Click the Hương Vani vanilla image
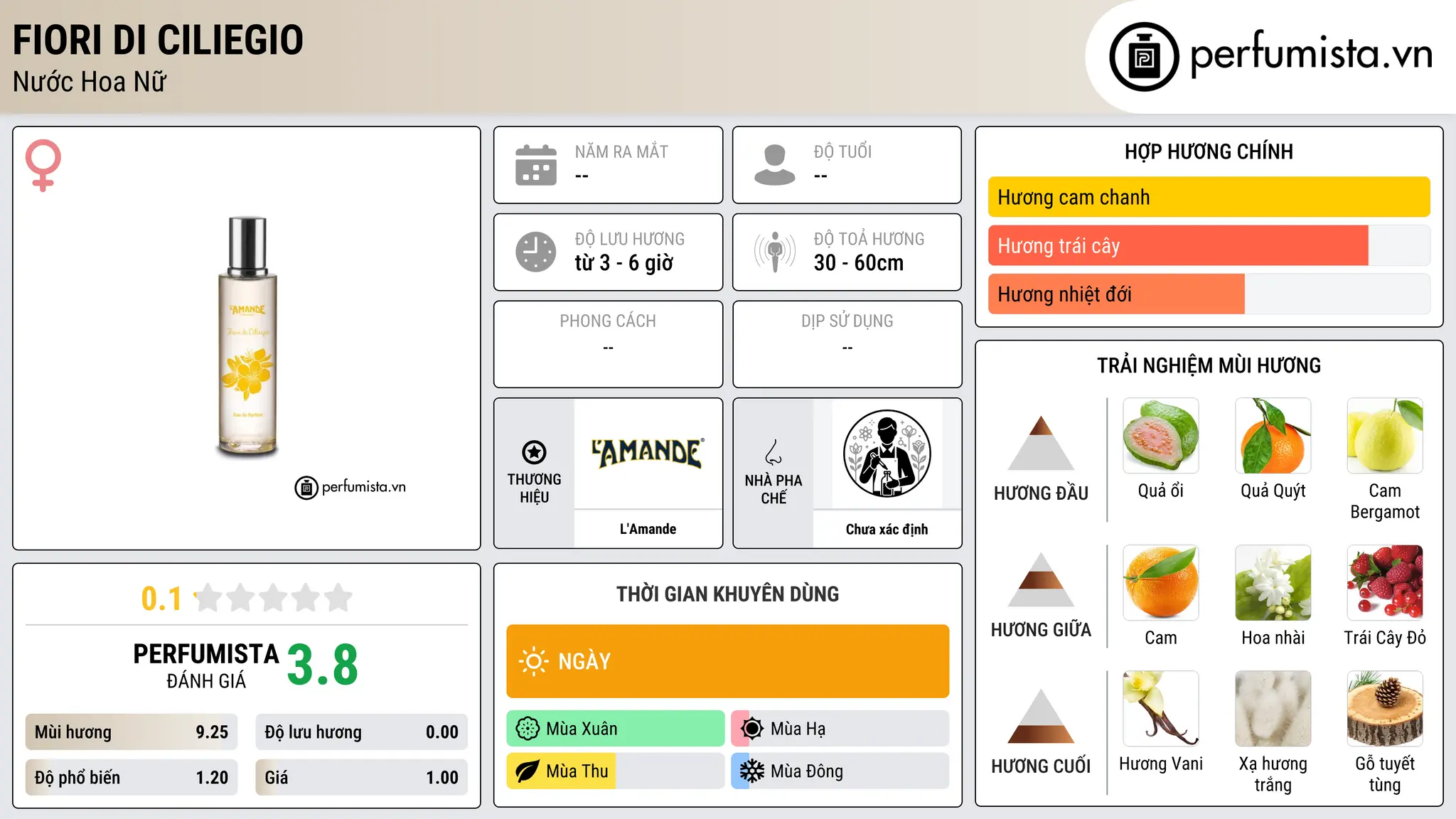Viewport: 1456px width, 819px height. click(x=1161, y=709)
